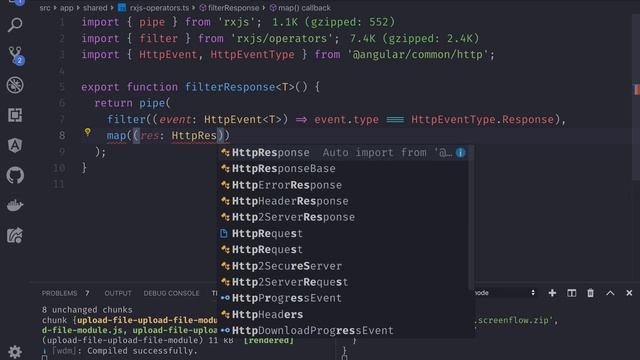Select Http2SecureServer suggestion

pyautogui.click(x=342, y=266)
